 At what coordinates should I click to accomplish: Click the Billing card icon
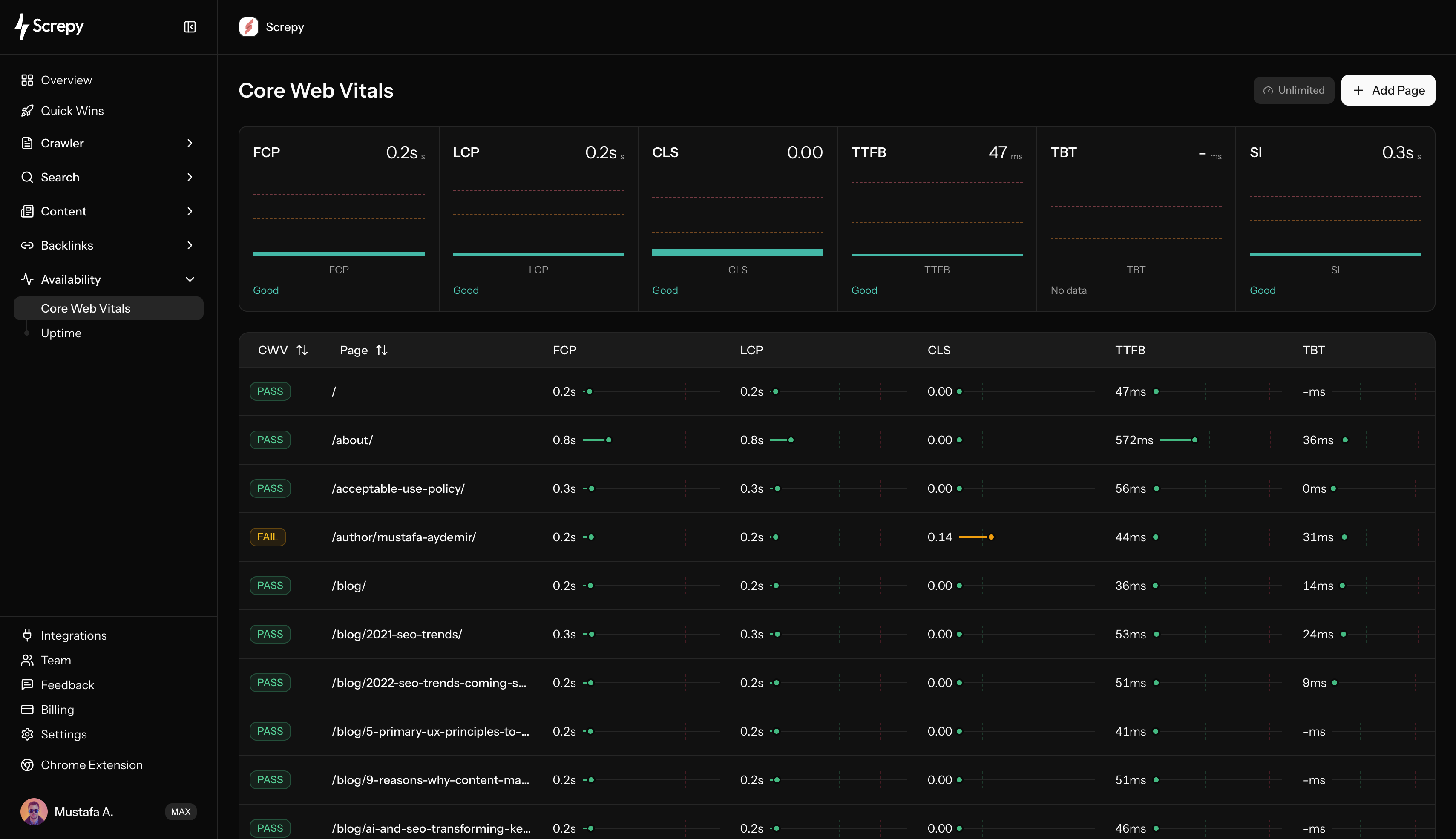pyautogui.click(x=27, y=710)
